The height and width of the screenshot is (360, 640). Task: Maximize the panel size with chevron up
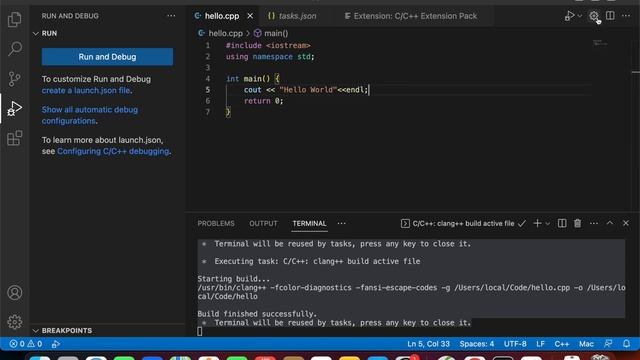tap(610, 223)
